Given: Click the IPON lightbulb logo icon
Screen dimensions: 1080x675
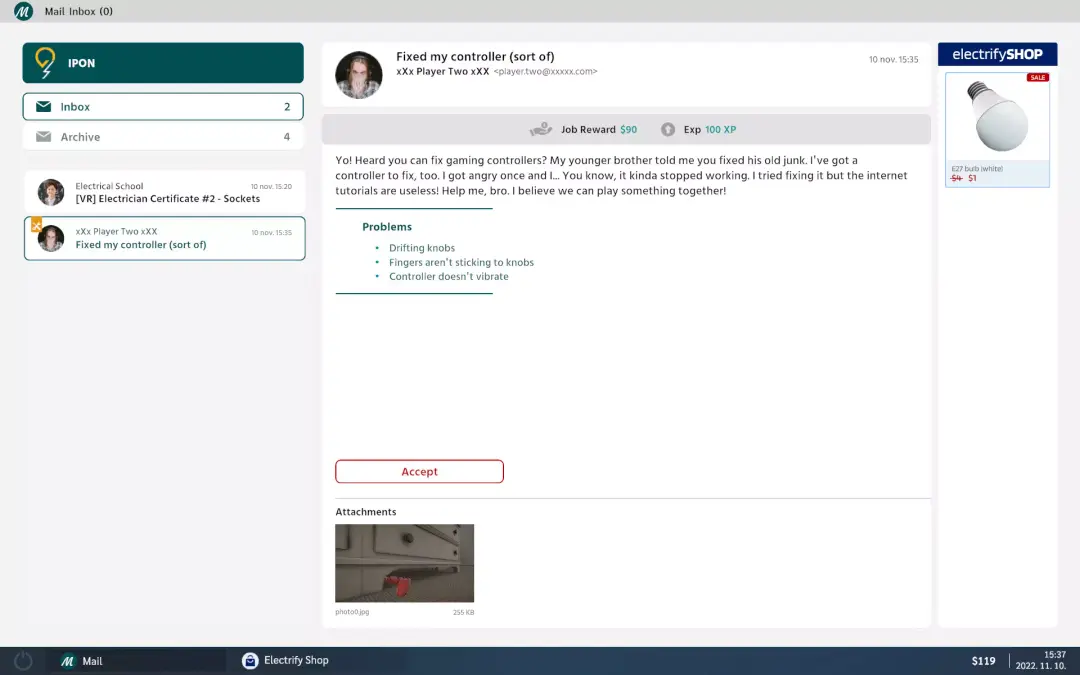Looking at the screenshot, I should [x=45, y=63].
